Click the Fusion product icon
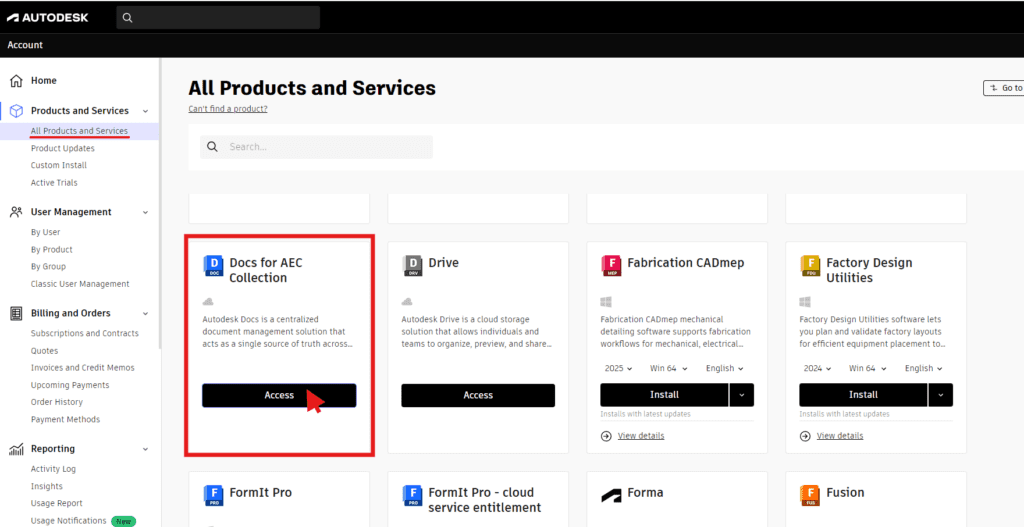The height and width of the screenshot is (527, 1024). click(x=810, y=494)
